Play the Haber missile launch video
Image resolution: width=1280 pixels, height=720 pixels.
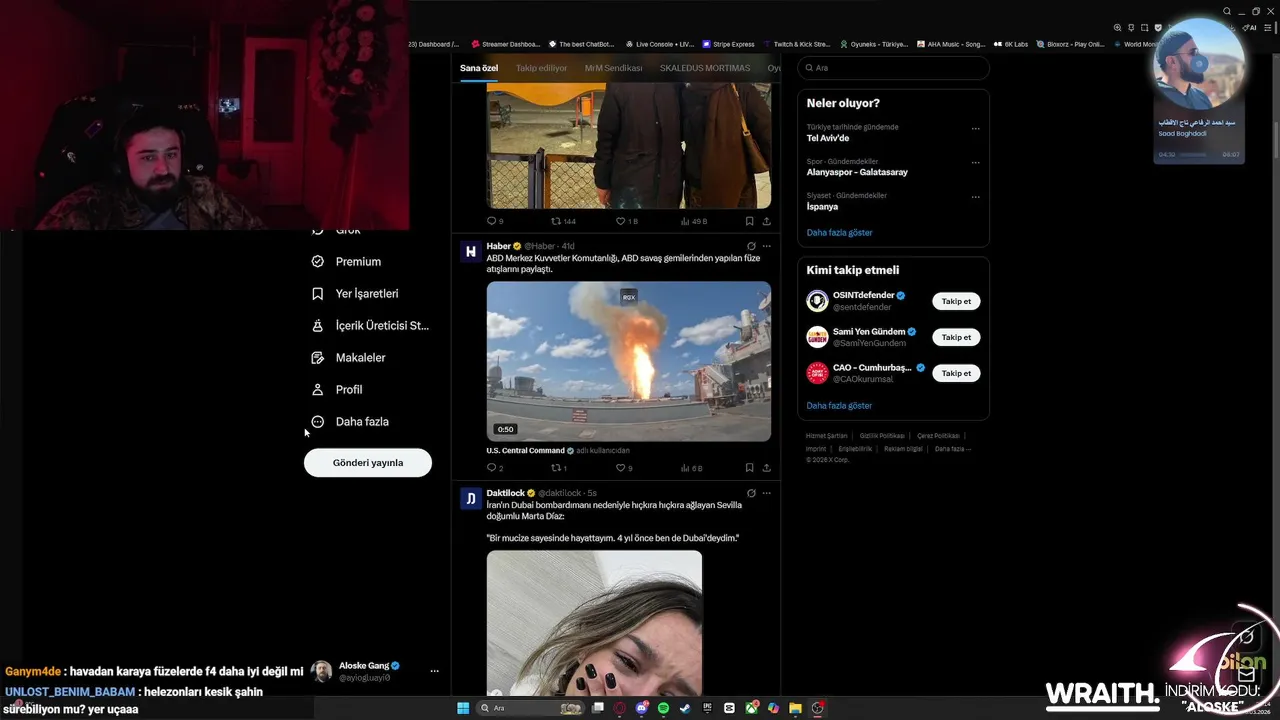[x=629, y=361]
